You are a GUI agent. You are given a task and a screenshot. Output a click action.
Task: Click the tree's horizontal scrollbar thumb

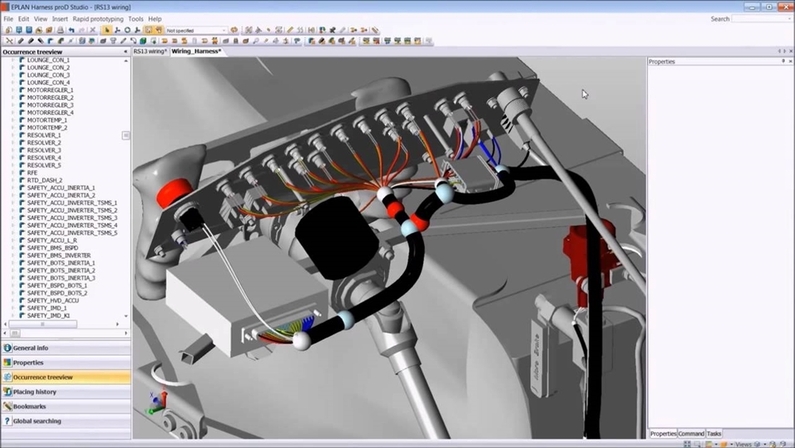43,324
